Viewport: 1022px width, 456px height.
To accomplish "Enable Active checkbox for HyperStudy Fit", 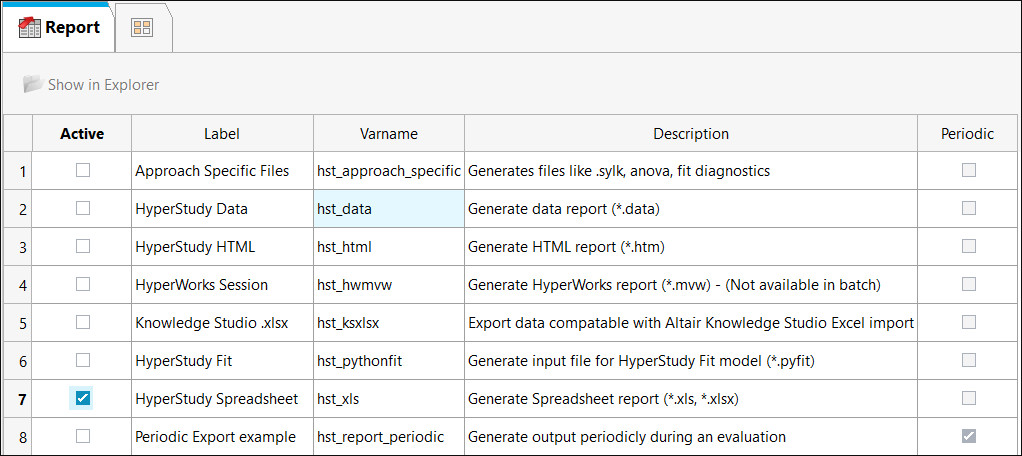I will [82, 360].
